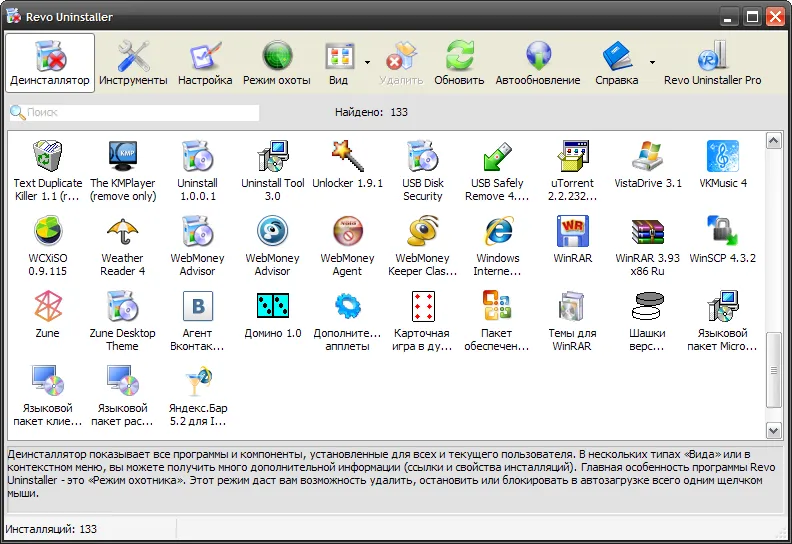Select the WinRAR 3.93 x86 Ru program

pos(648,246)
